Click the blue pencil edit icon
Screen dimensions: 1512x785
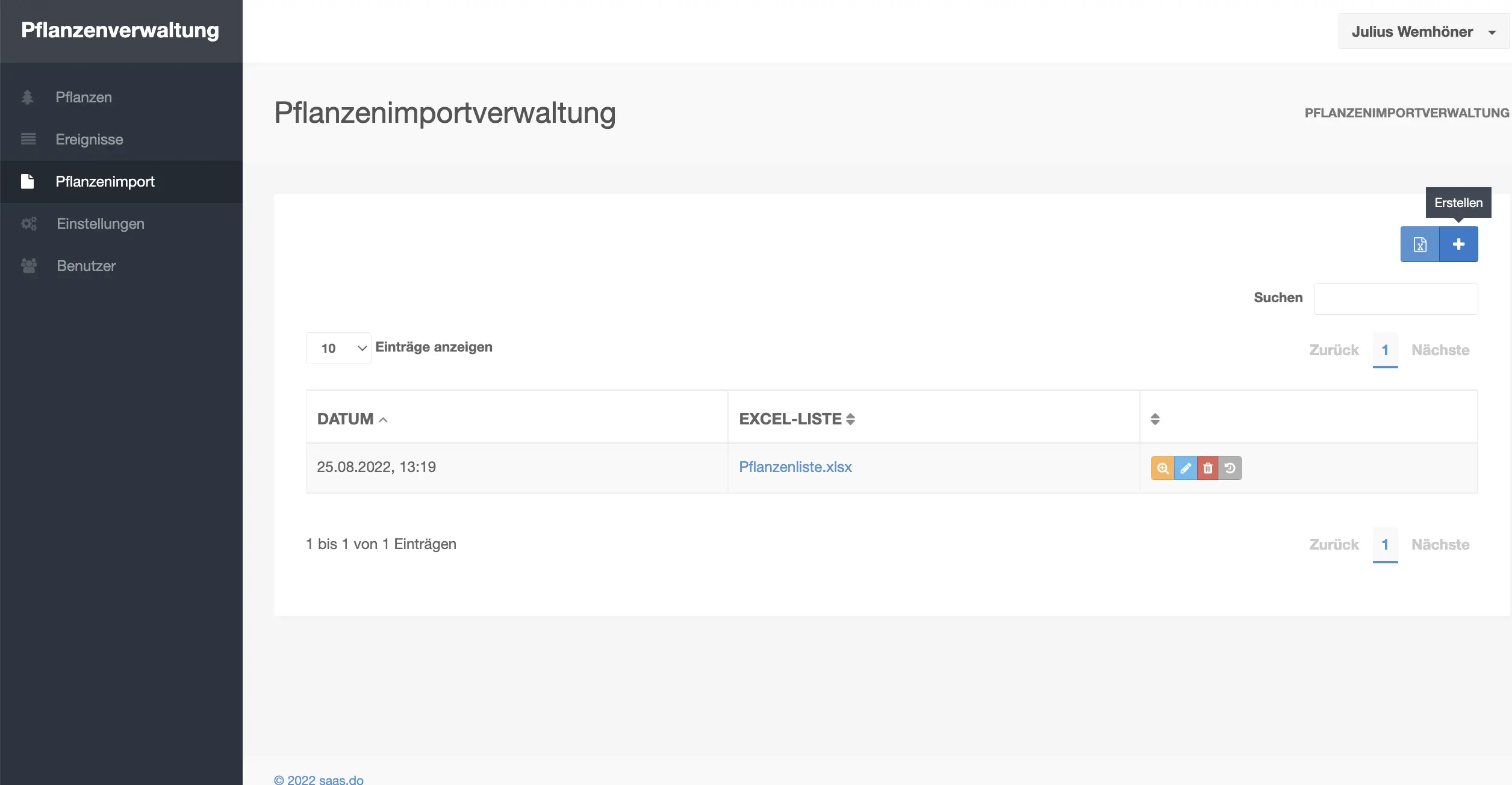pos(1185,468)
